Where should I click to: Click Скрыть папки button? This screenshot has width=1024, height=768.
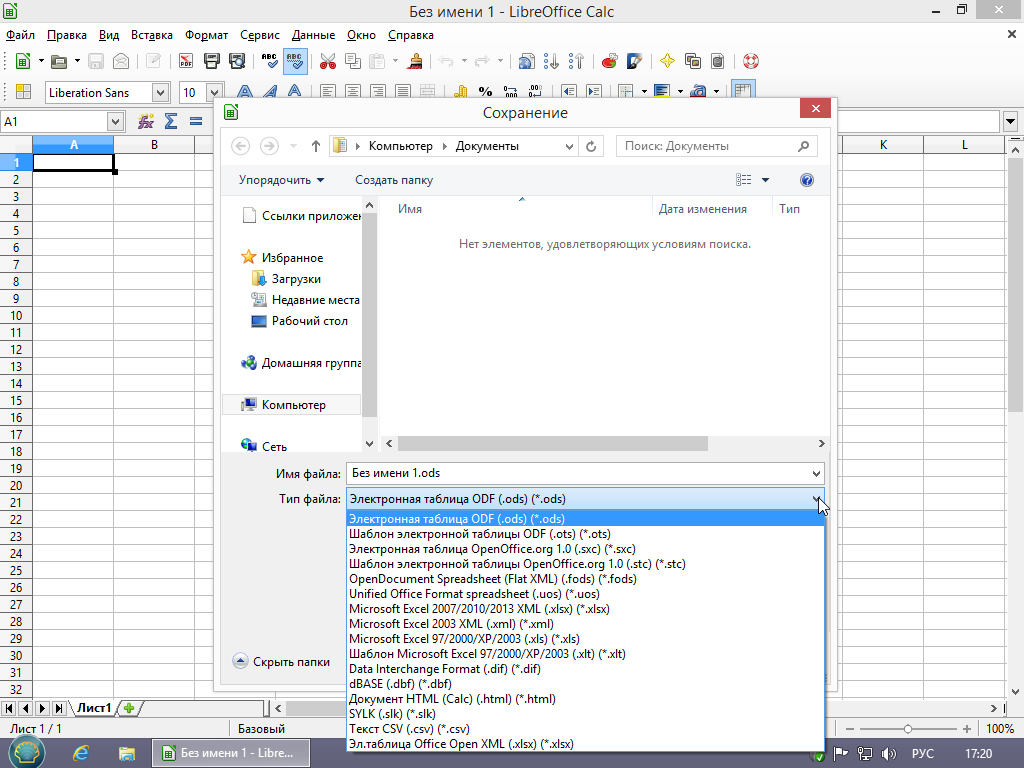tap(281, 662)
